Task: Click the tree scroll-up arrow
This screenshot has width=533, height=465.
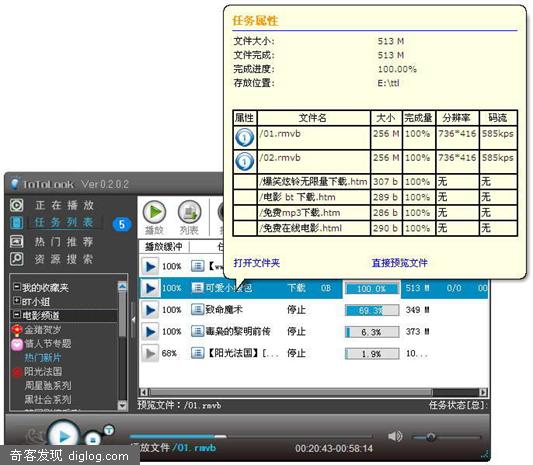Action: pos(122,287)
